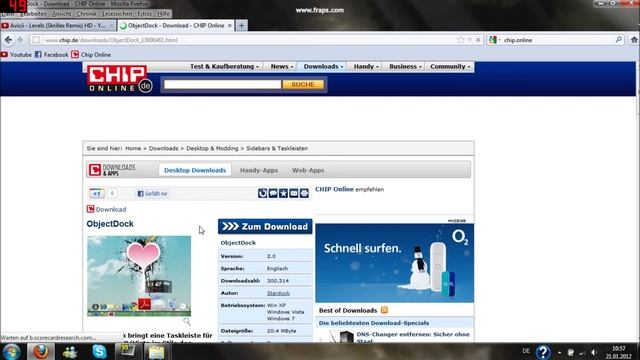The width and height of the screenshot is (640, 360).
Task: Open DNS-Changer entfernen article link
Action: point(413,337)
